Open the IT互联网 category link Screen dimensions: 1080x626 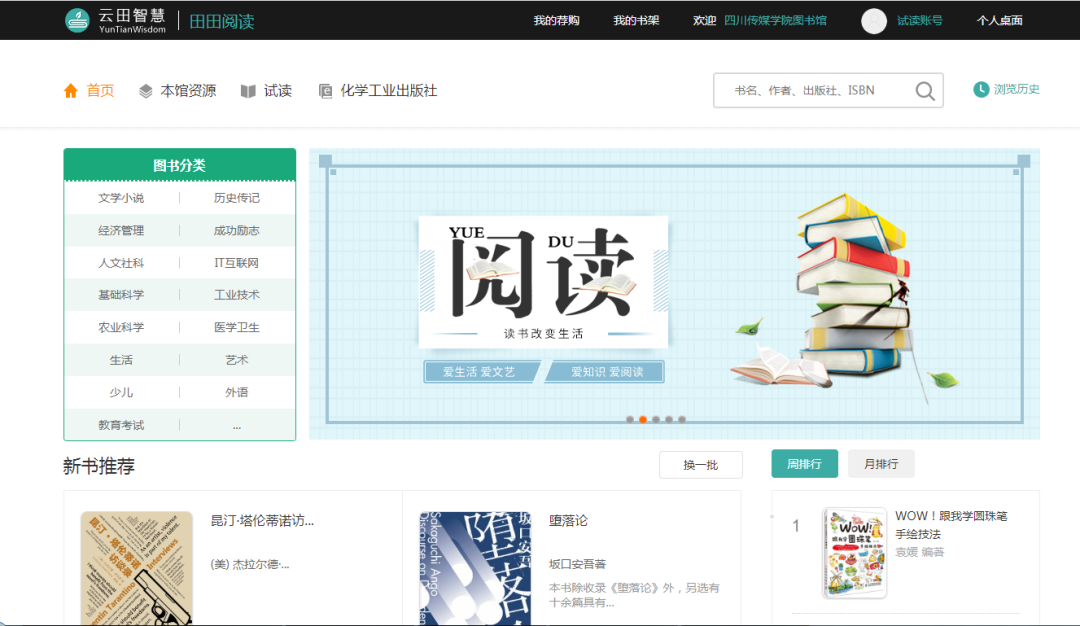237,263
